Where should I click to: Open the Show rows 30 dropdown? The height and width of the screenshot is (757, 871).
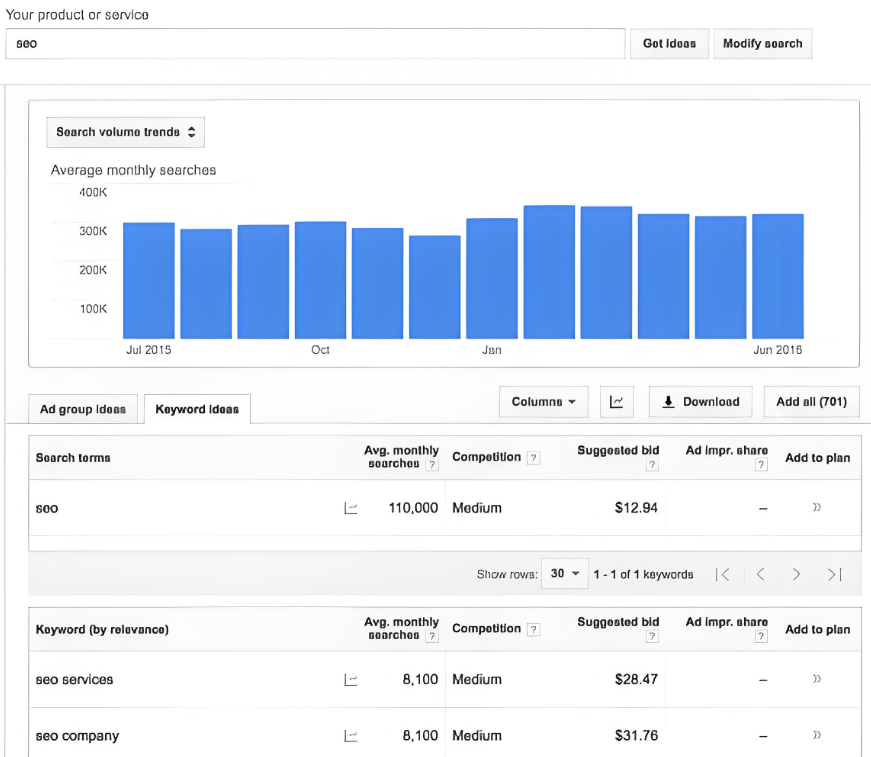pyautogui.click(x=565, y=574)
